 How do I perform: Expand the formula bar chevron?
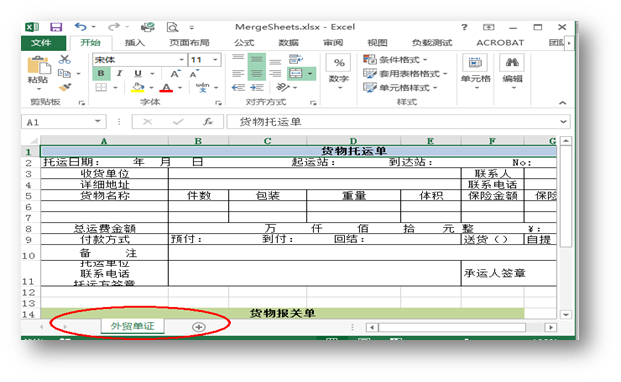point(563,122)
